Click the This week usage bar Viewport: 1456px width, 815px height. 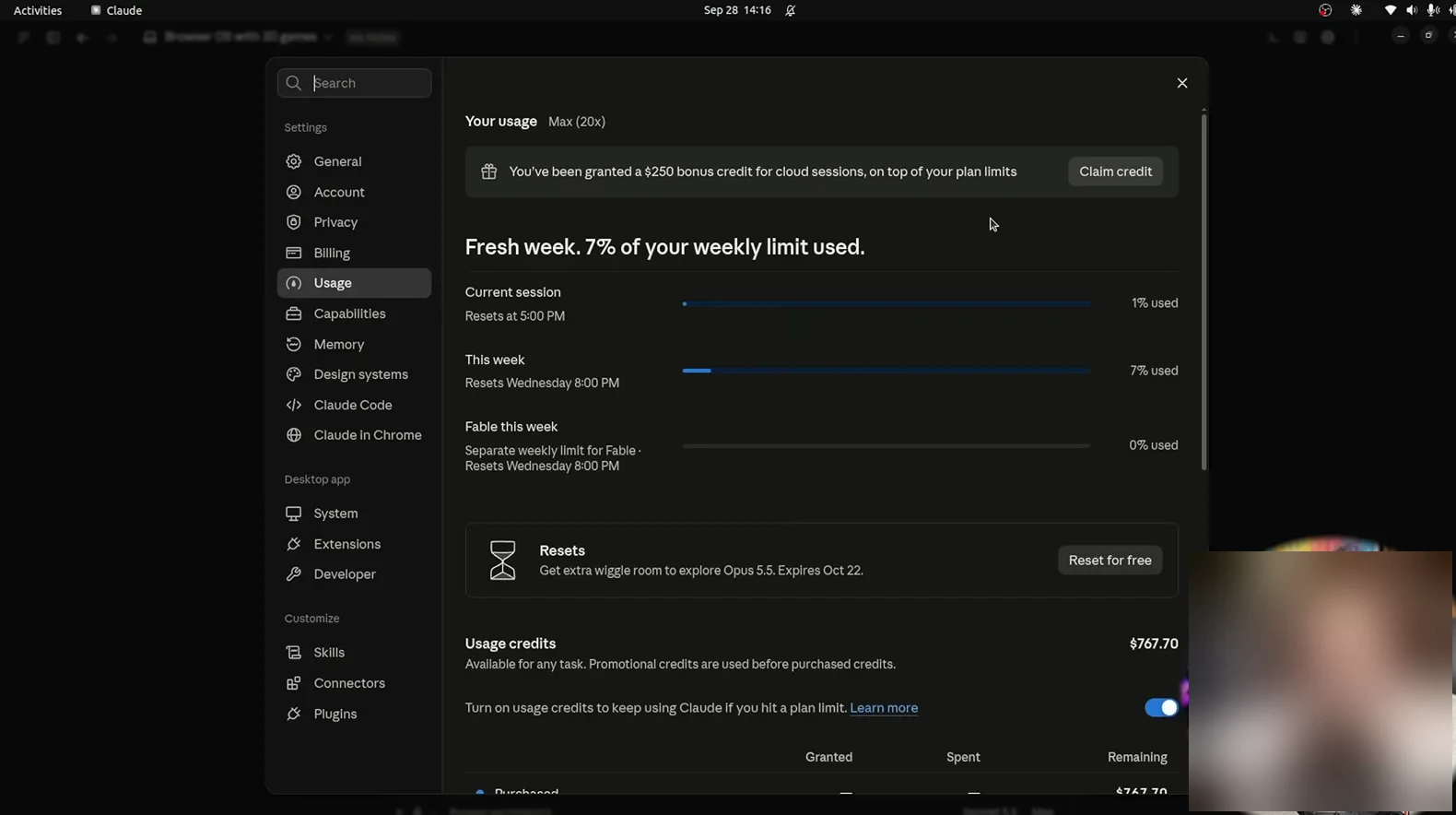[887, 371]
